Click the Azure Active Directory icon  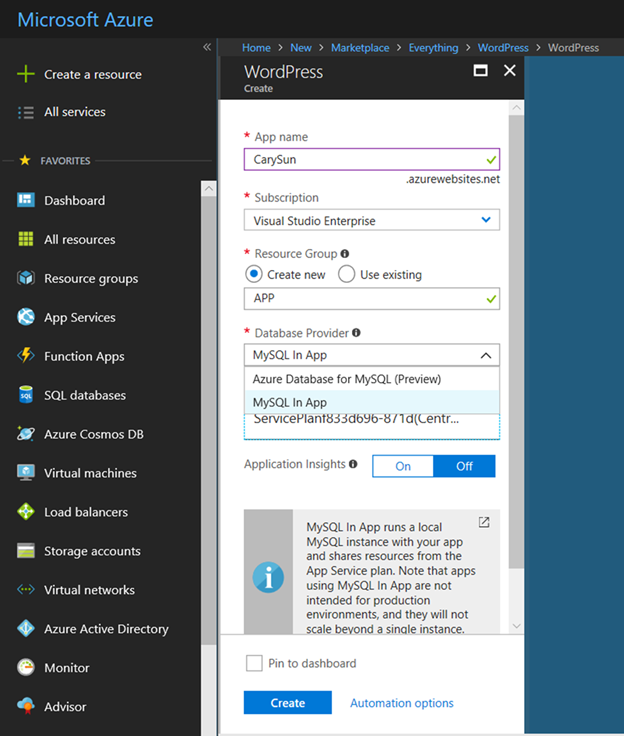(26, 629)
